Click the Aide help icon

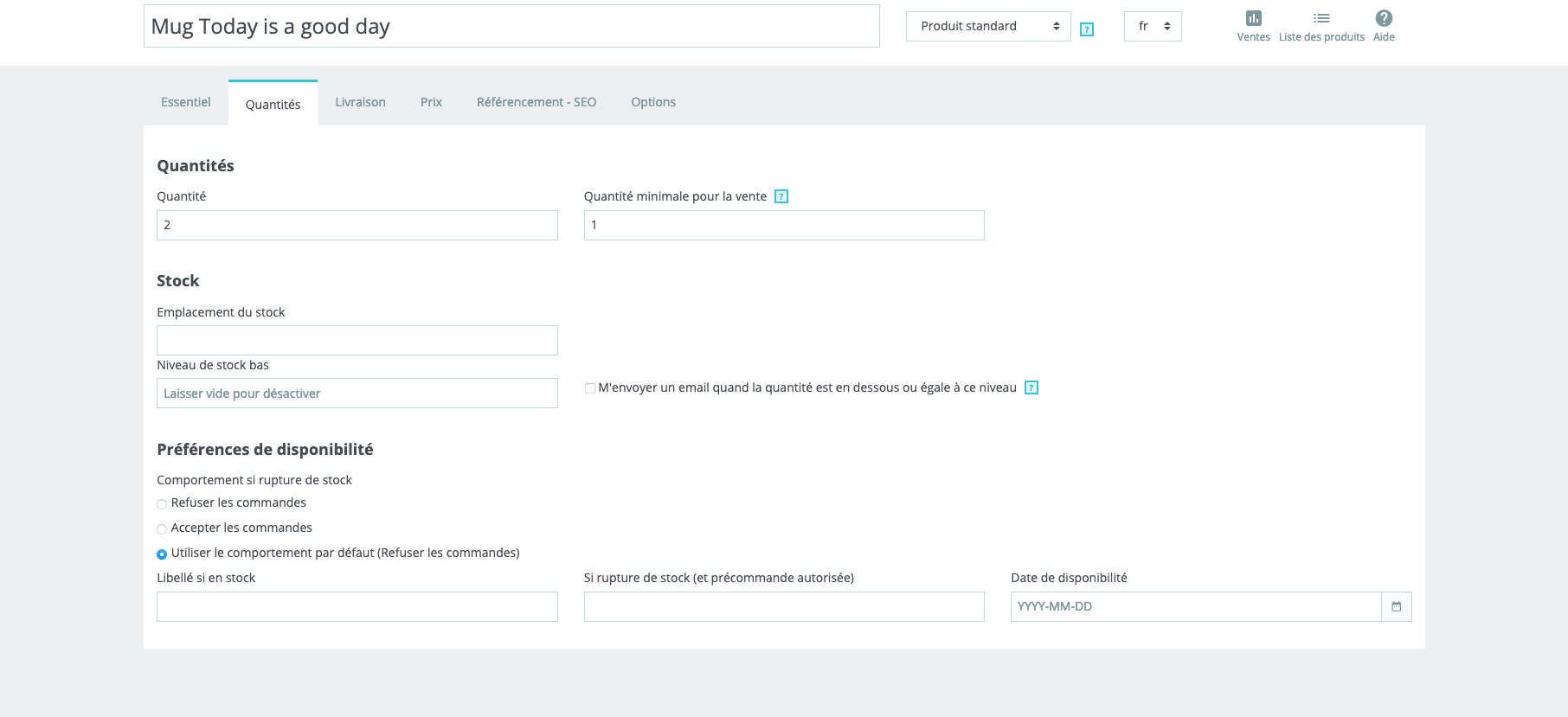pyautogui.click(x=1384, y=19)
